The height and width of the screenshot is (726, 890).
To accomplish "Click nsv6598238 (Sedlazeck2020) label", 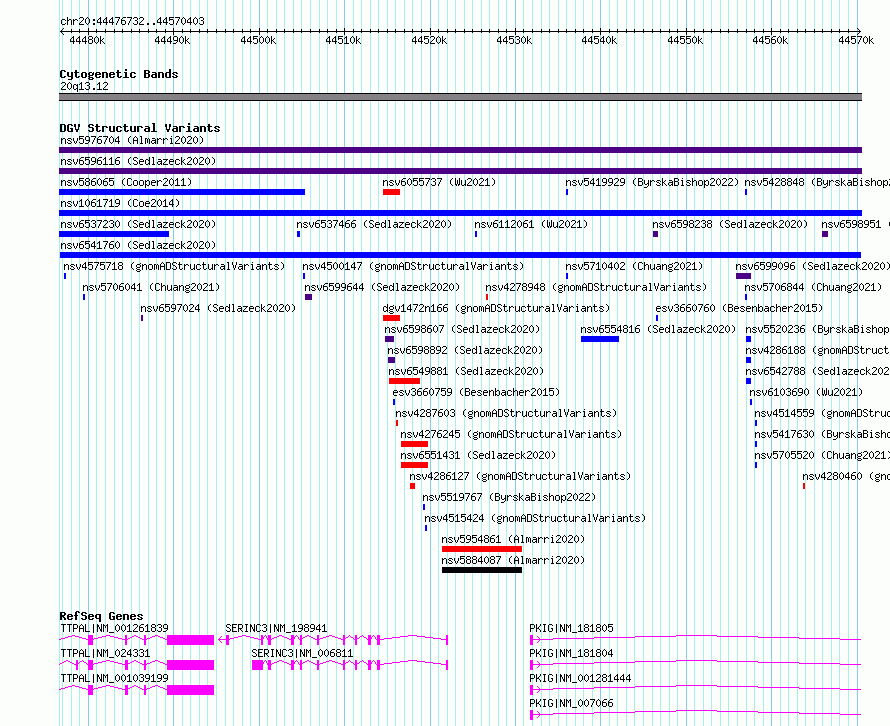I will (730, 224).
